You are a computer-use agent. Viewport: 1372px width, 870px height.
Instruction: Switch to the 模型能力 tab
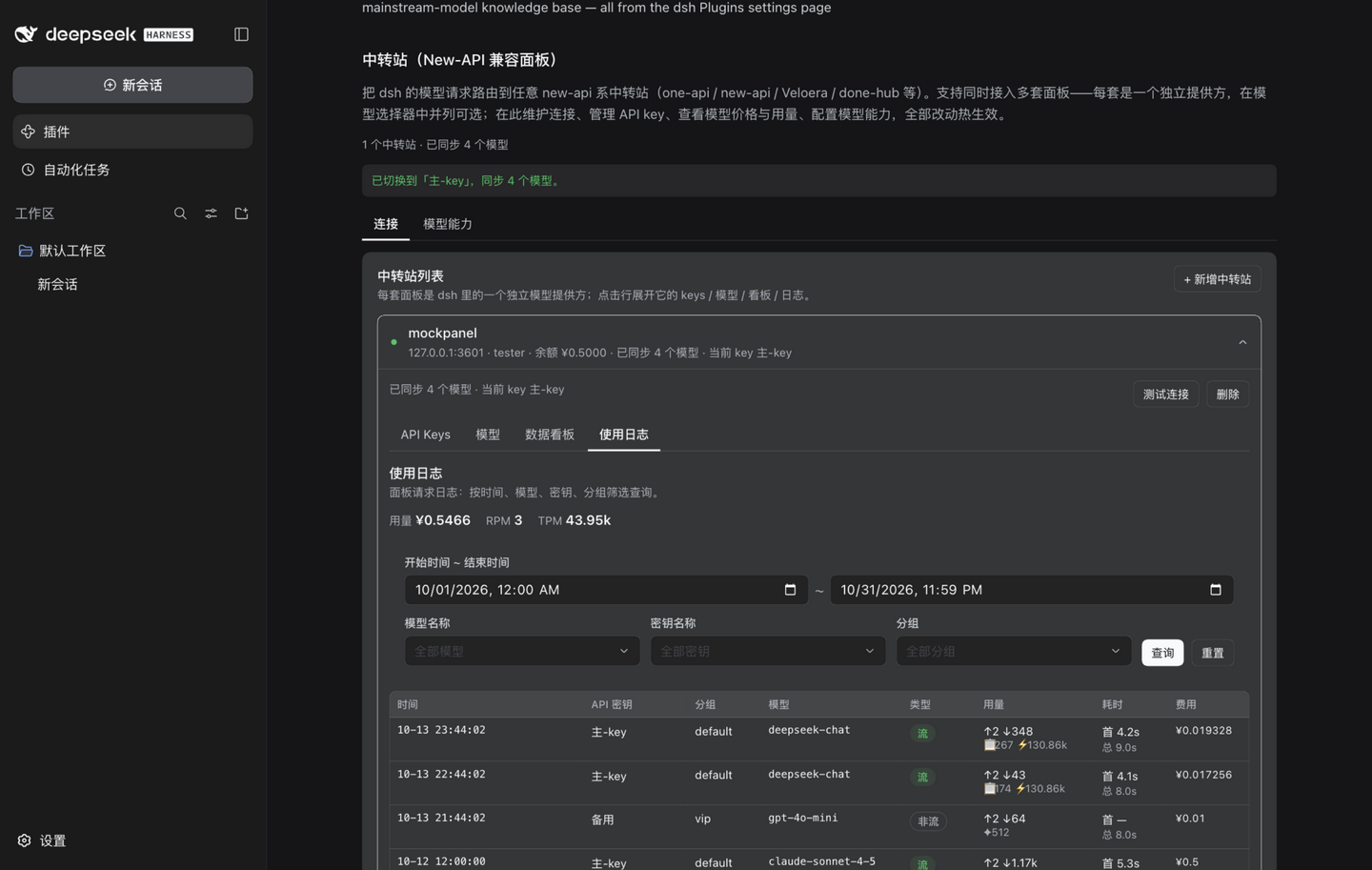pyautogui.click(x=448, y=224)
